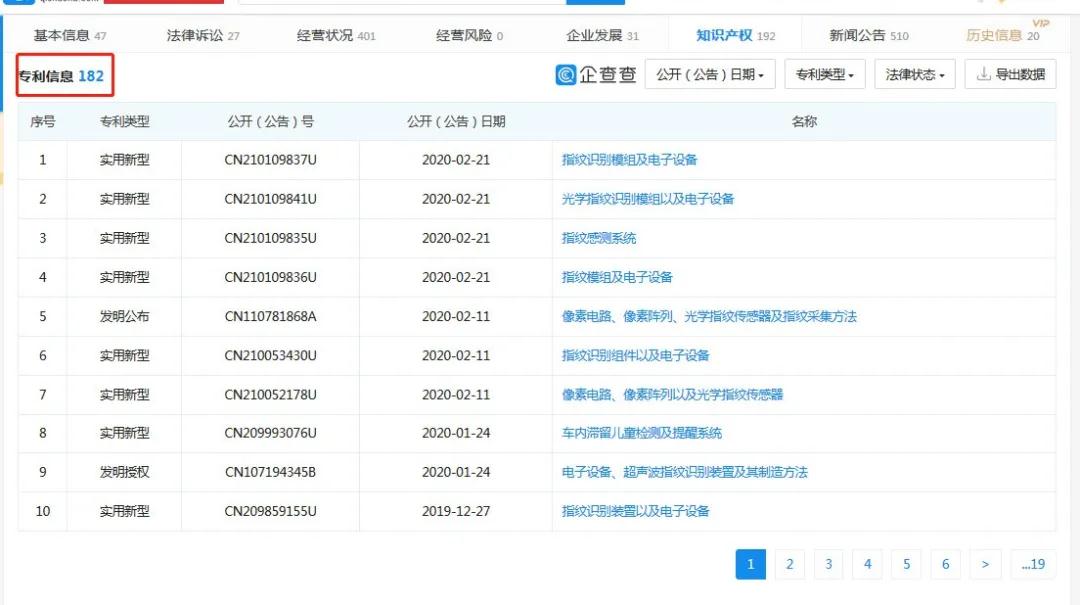Switch to the 经营状况 tab
Screen dimensions: 1080x605
[323, 33]
